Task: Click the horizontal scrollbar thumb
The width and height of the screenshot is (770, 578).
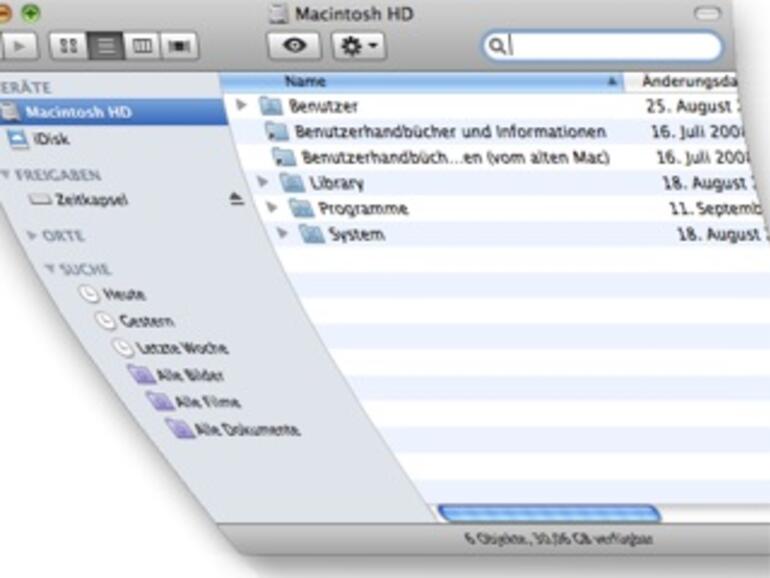Action: [549, 514]
